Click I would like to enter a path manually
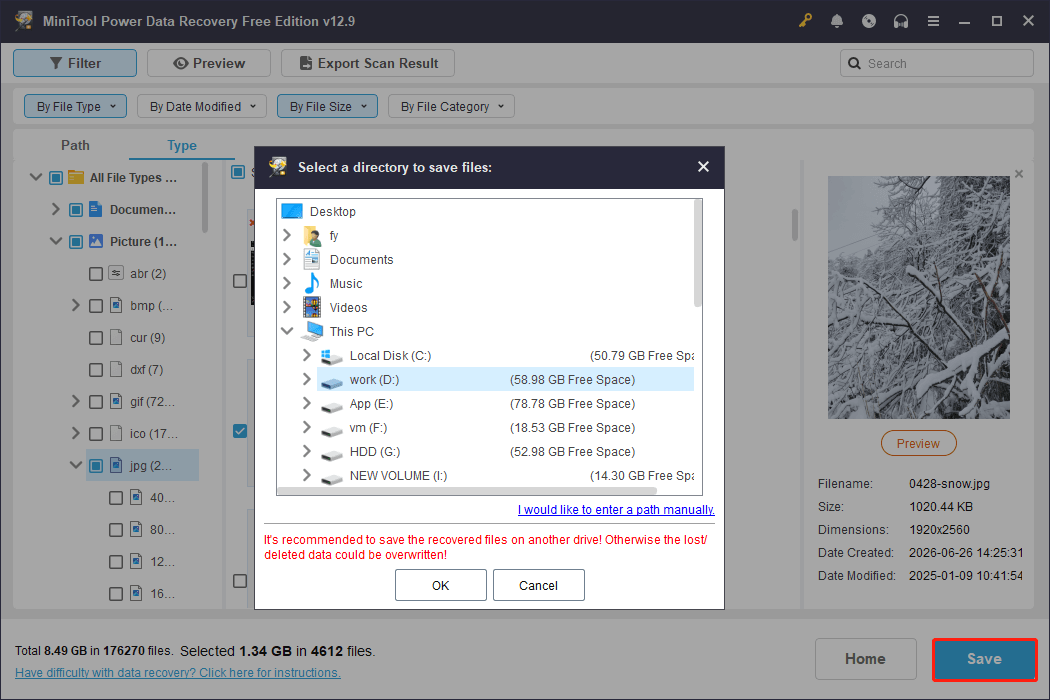Viewport: 1050px width, 700px height. point(616,510)
